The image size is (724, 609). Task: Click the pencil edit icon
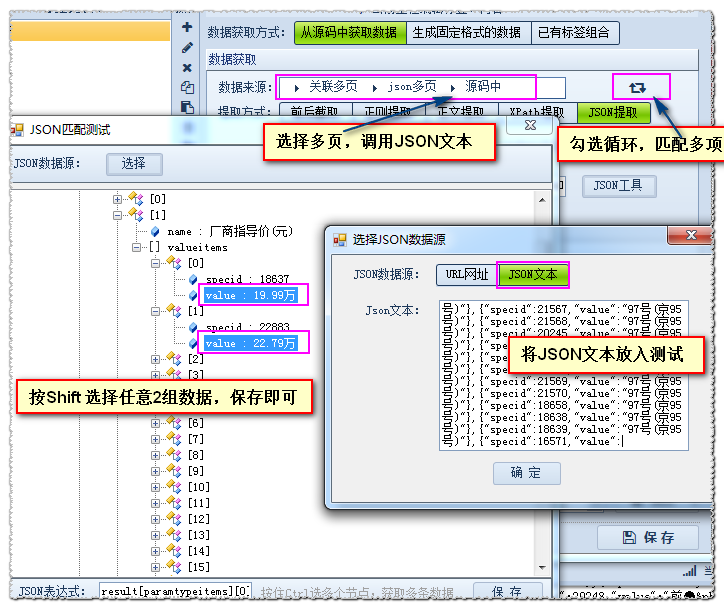tap(187, 47)
